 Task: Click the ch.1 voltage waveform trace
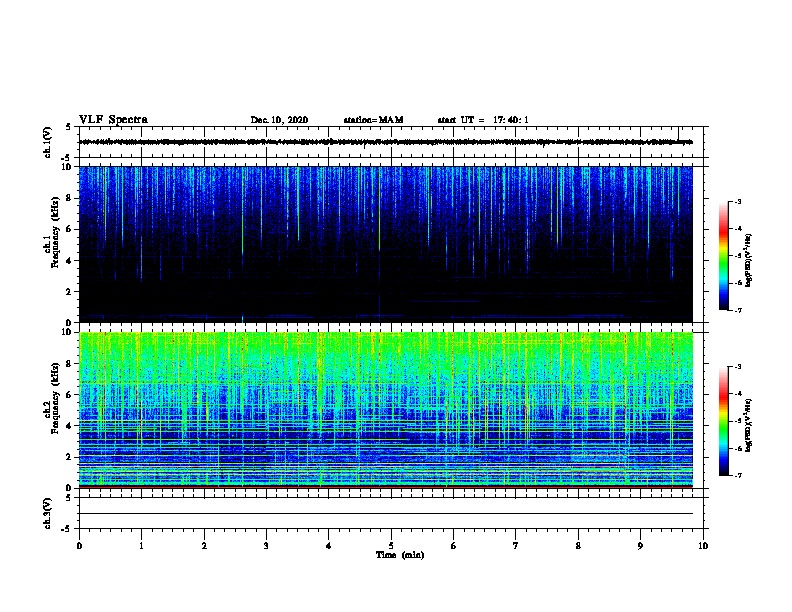point(386,142)
